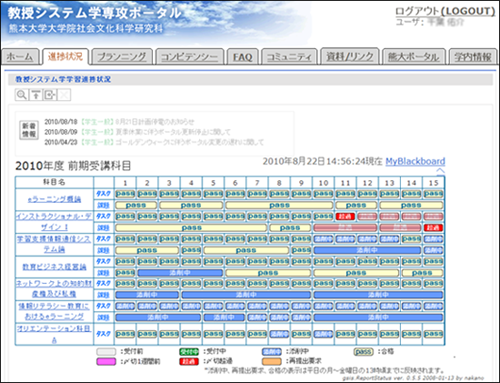Open the コンピテンシー tab
Viewport: 500px width, 383px height.
pyautogui.click(x=189, y=57)
